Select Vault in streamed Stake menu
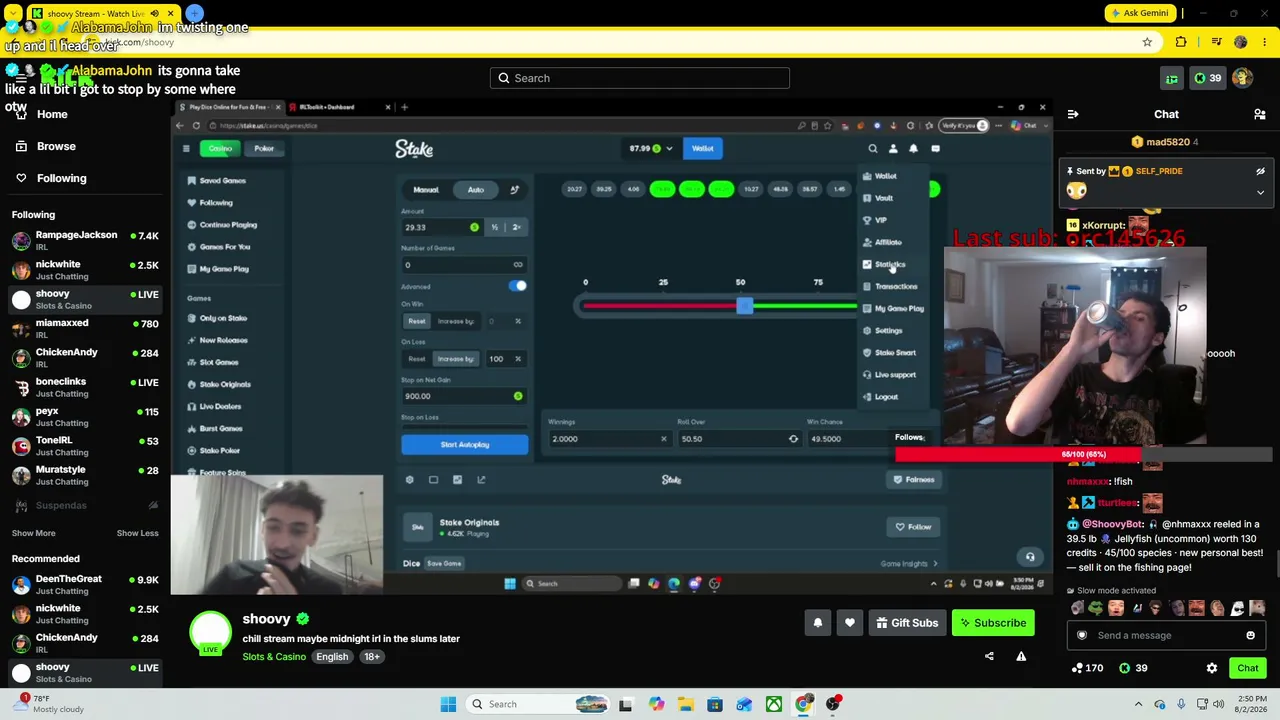The image size is (1280, 720). (883, 198)
